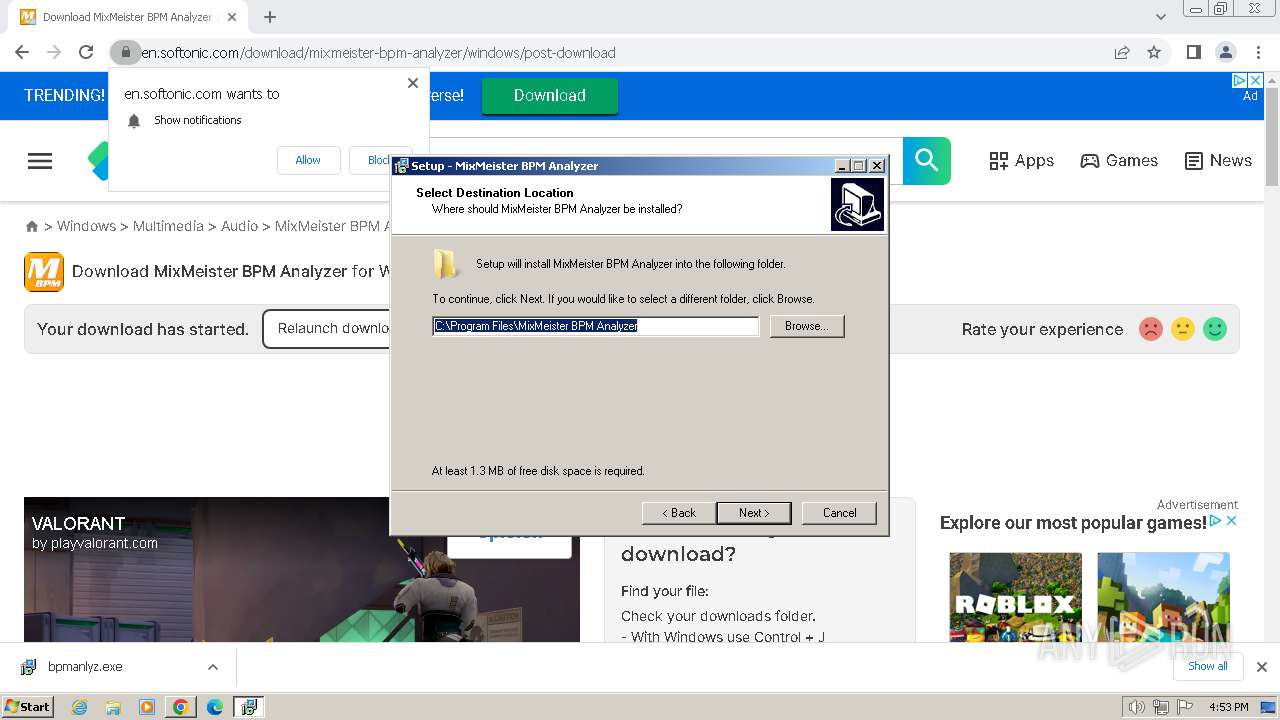Open the Valorant advertisement video
The image size is (1280, 720).
[302, 570]
